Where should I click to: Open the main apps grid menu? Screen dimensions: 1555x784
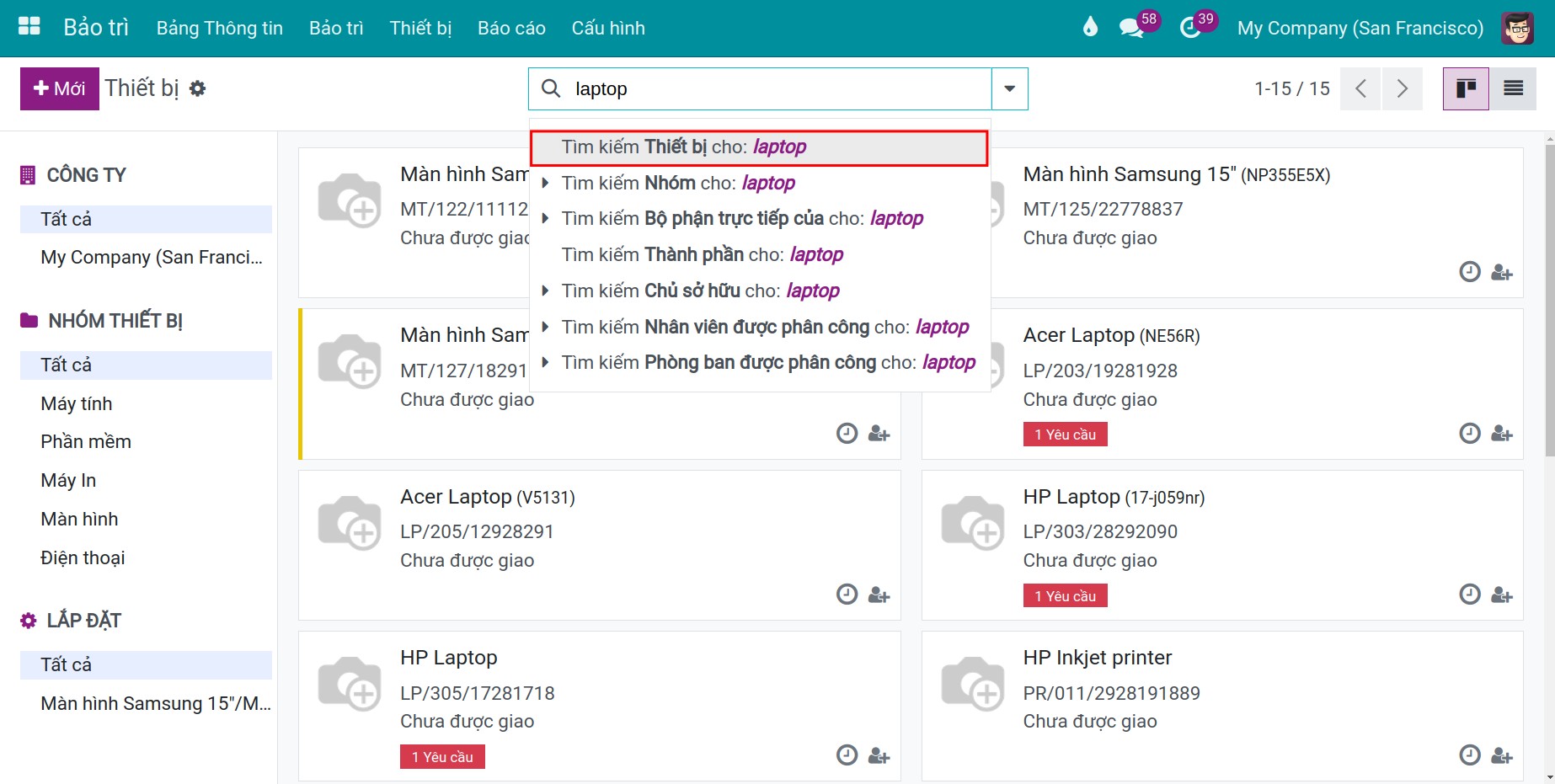(x=29, y=27)
